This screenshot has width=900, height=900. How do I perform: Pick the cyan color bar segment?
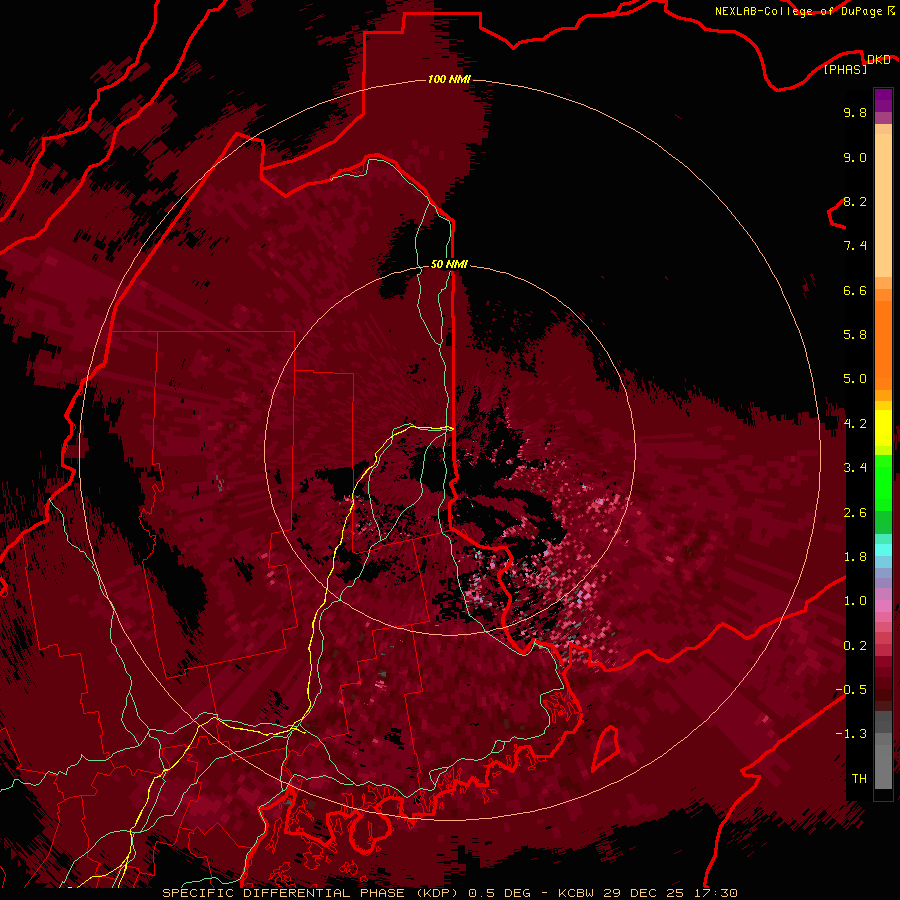883,549
